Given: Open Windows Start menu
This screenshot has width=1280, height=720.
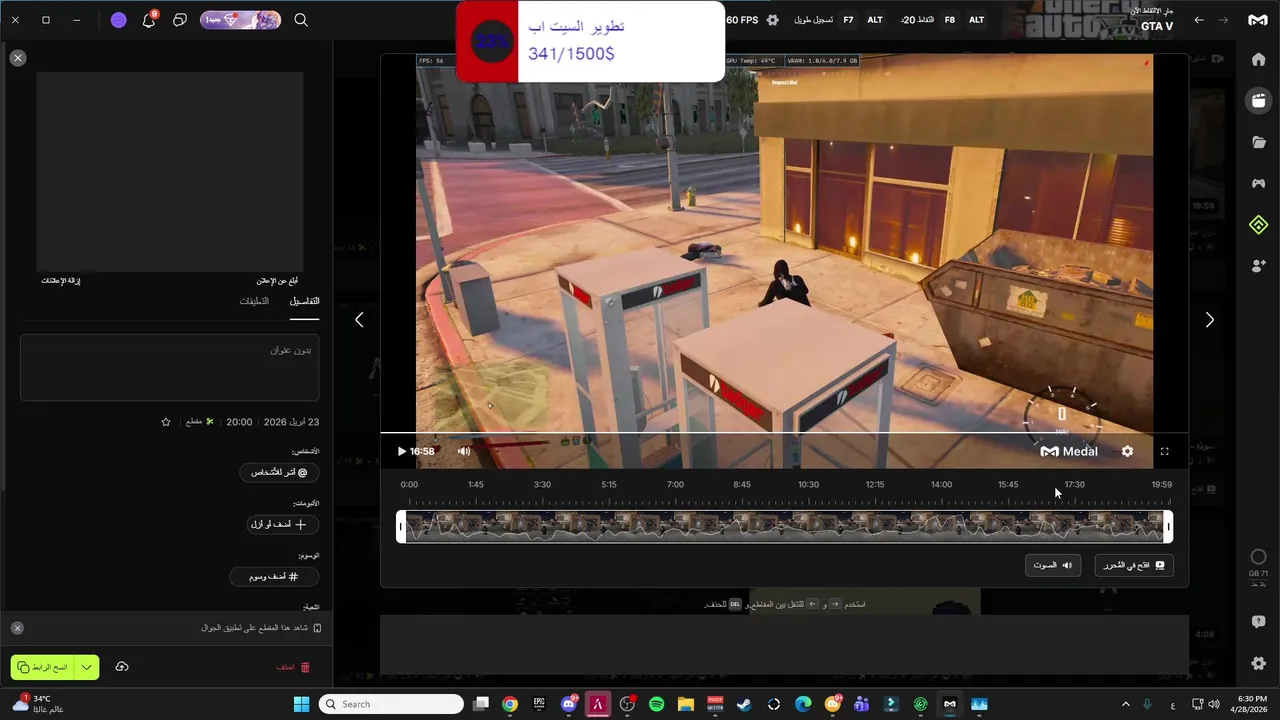Looking at the screenshot, I should click(301, 704).
